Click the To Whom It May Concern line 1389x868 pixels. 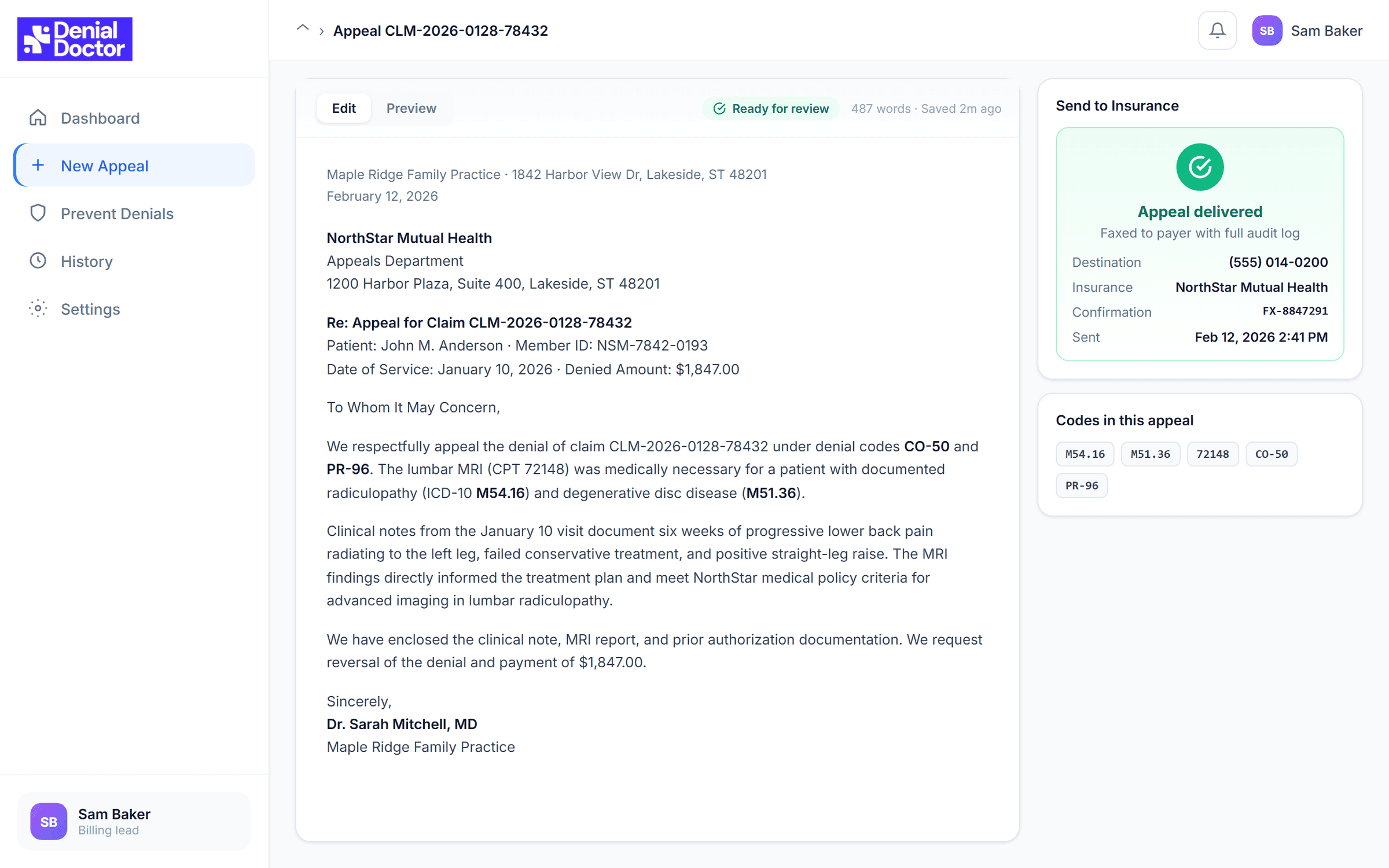pyautogui.click(x=413, y=407)
